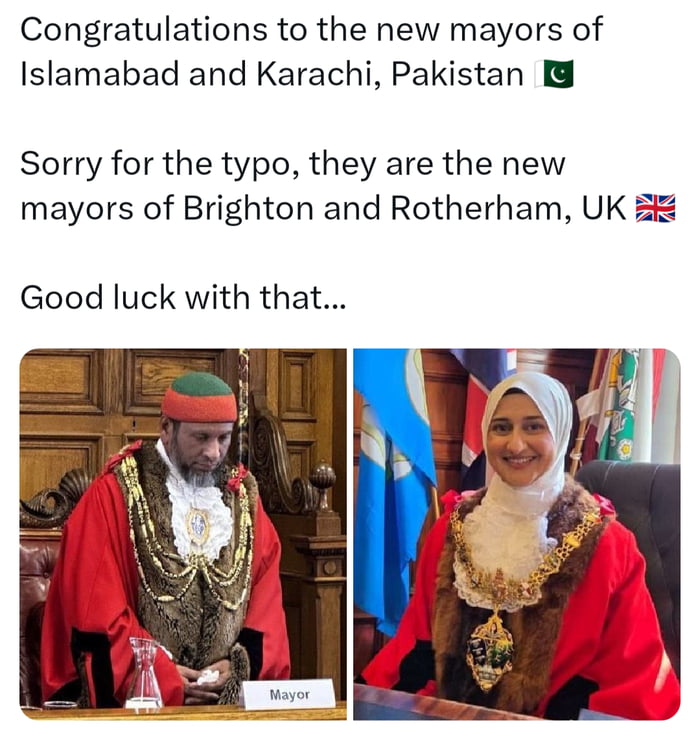Select the word "Brighton" in the post
700x731 pixels.
pos(248,208)
